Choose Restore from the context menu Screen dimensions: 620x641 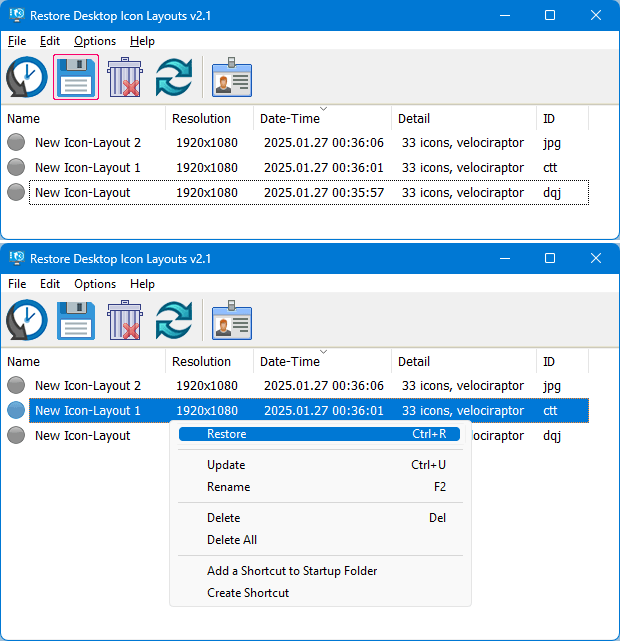pyautogui.click(x=226, y=434)
